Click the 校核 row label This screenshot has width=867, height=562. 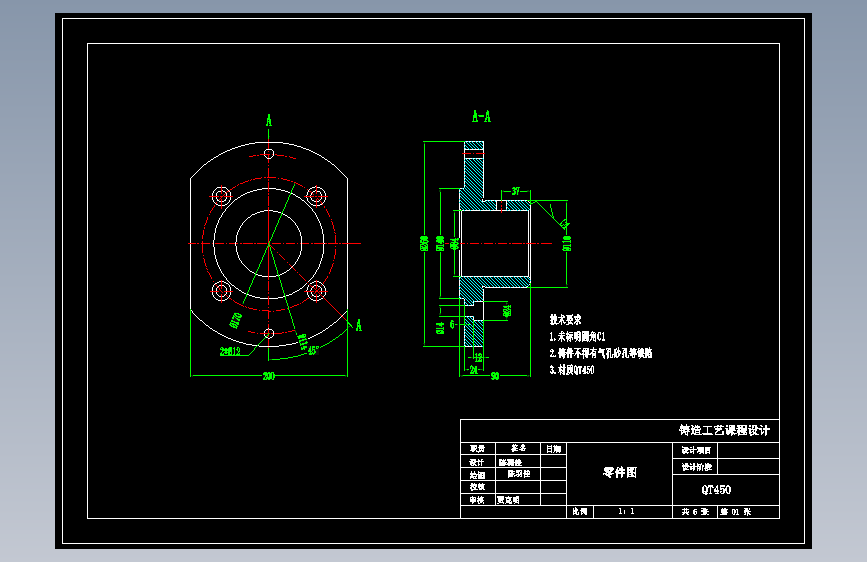click(477, 487)
